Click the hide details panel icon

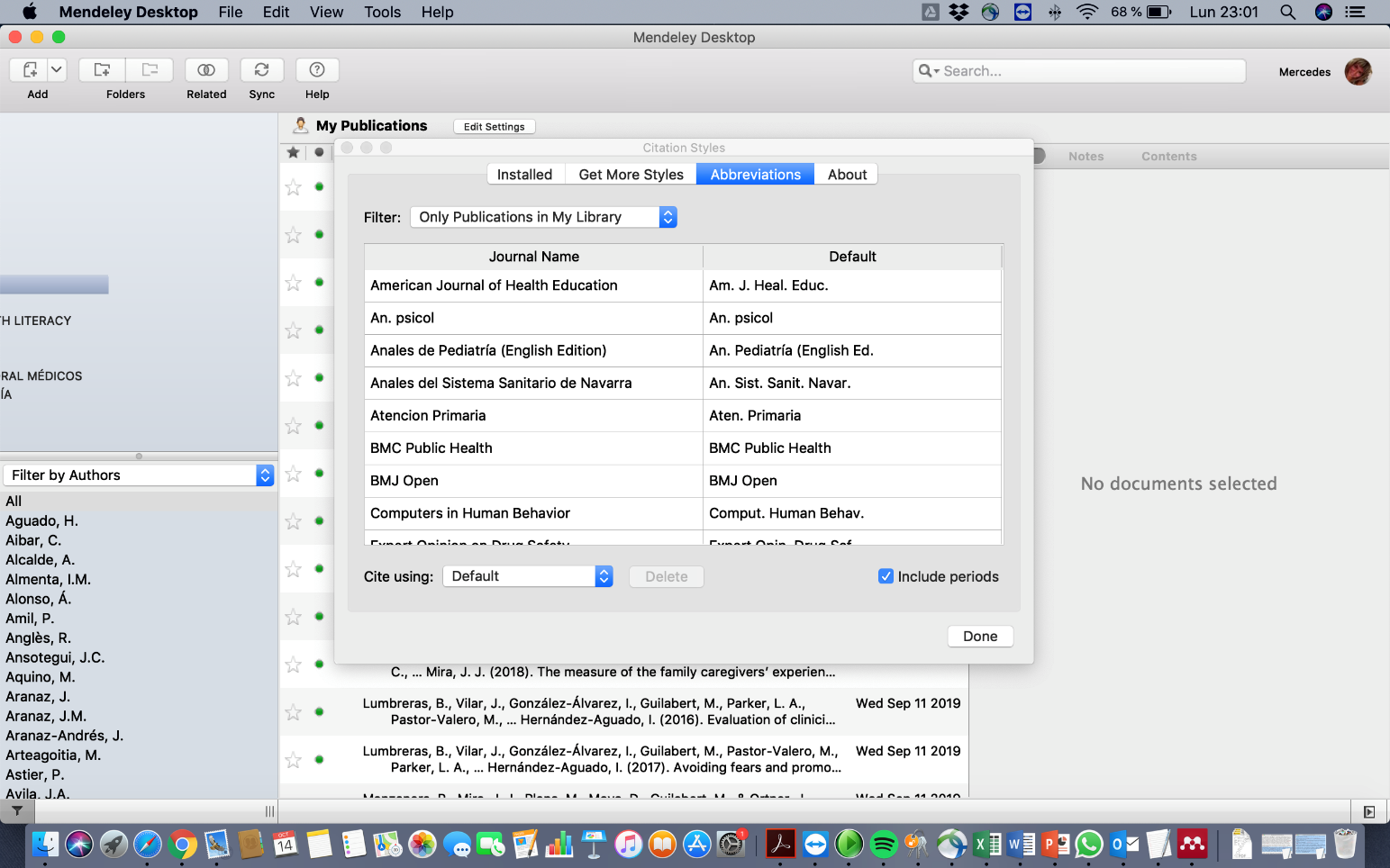1369,812
